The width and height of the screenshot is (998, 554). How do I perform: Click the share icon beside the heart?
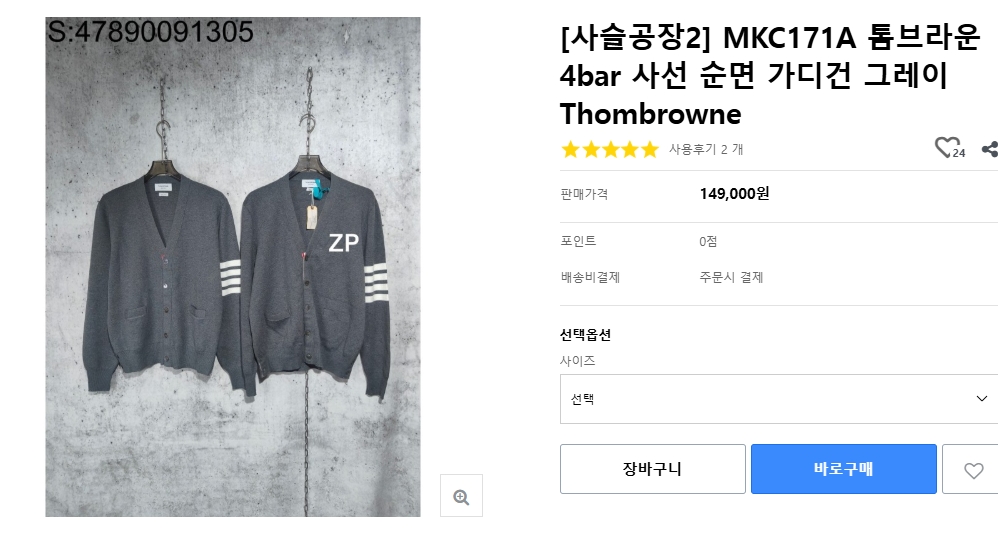click(x=989, y=149)
